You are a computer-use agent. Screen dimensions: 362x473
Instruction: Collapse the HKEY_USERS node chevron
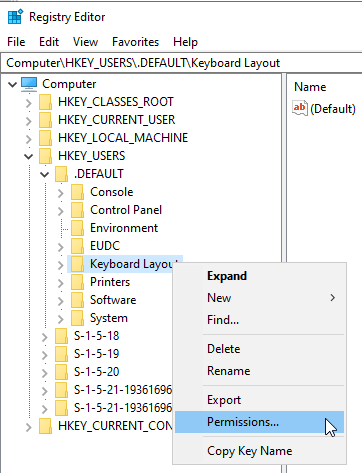(x=29, y=156)
